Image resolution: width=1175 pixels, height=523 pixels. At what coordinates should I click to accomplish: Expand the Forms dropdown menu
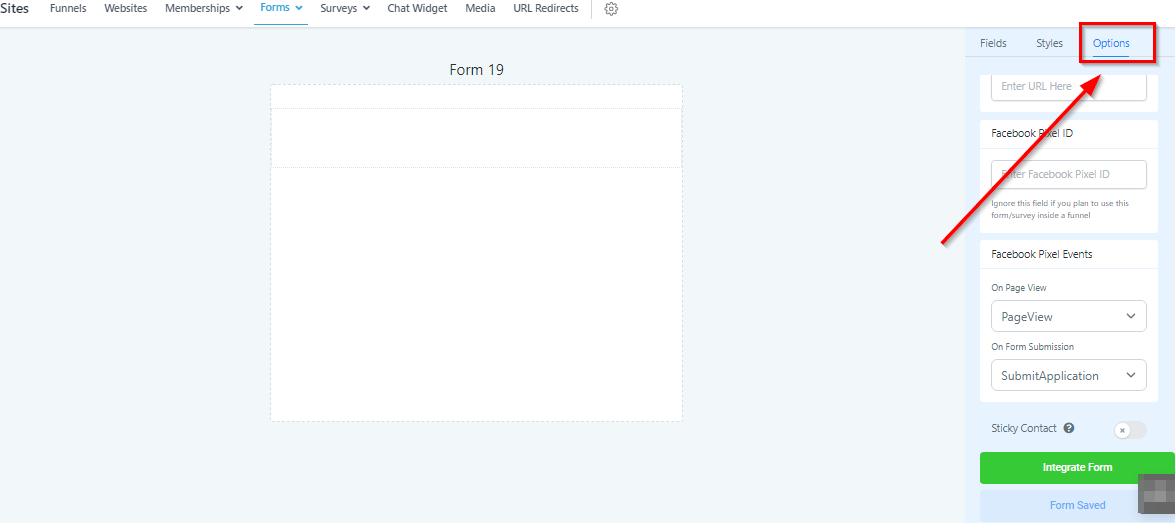[x=281, y=8]
